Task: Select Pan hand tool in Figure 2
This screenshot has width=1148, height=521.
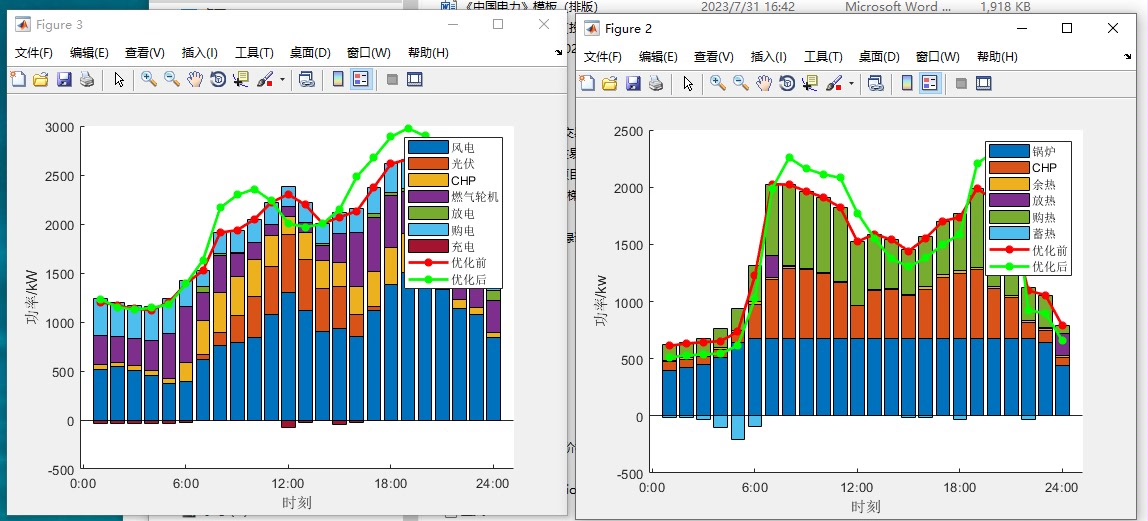Action: (764, 83)
